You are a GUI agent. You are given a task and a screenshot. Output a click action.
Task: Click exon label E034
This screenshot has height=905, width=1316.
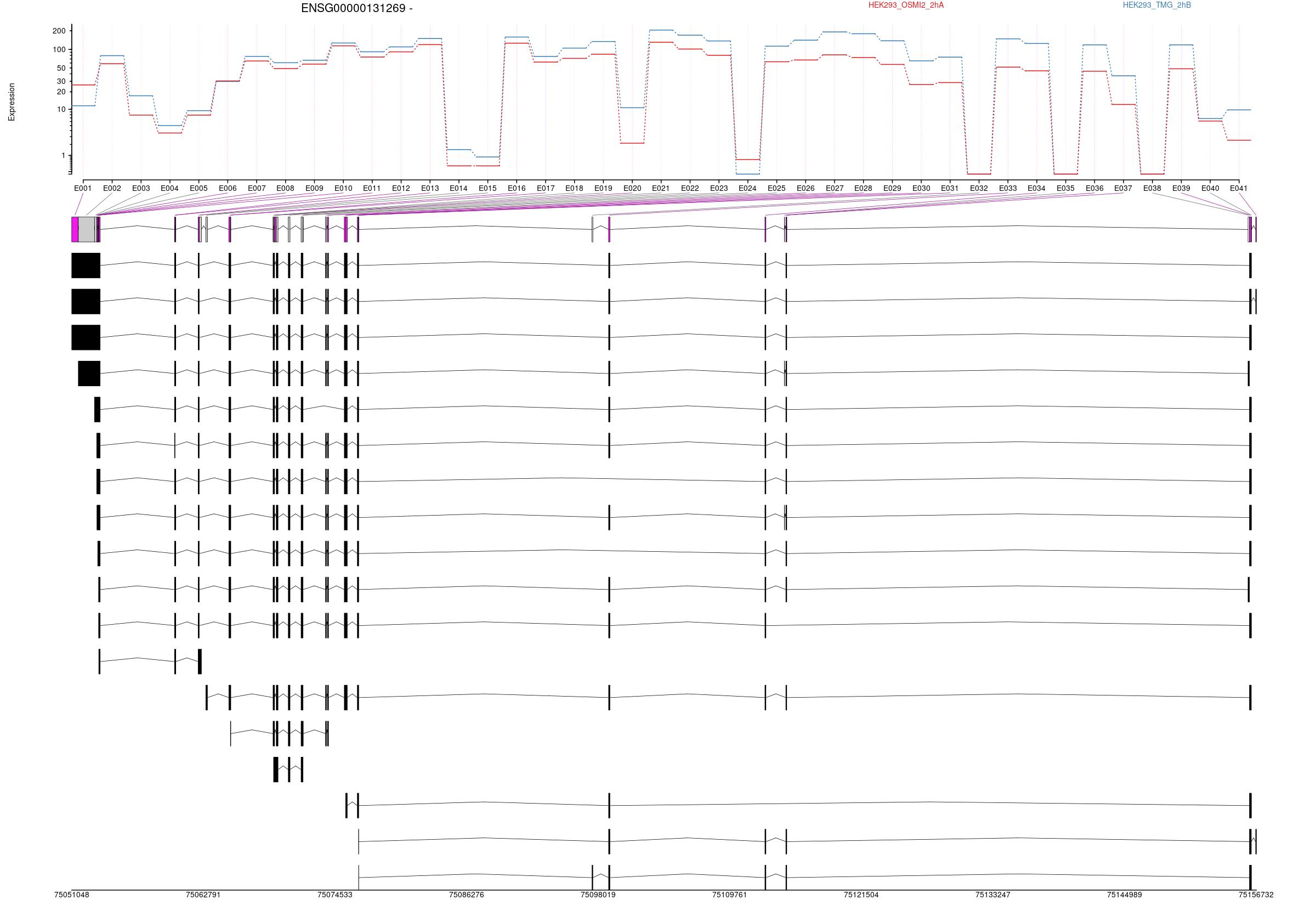pyautogui.click(x=1036, y=188)
